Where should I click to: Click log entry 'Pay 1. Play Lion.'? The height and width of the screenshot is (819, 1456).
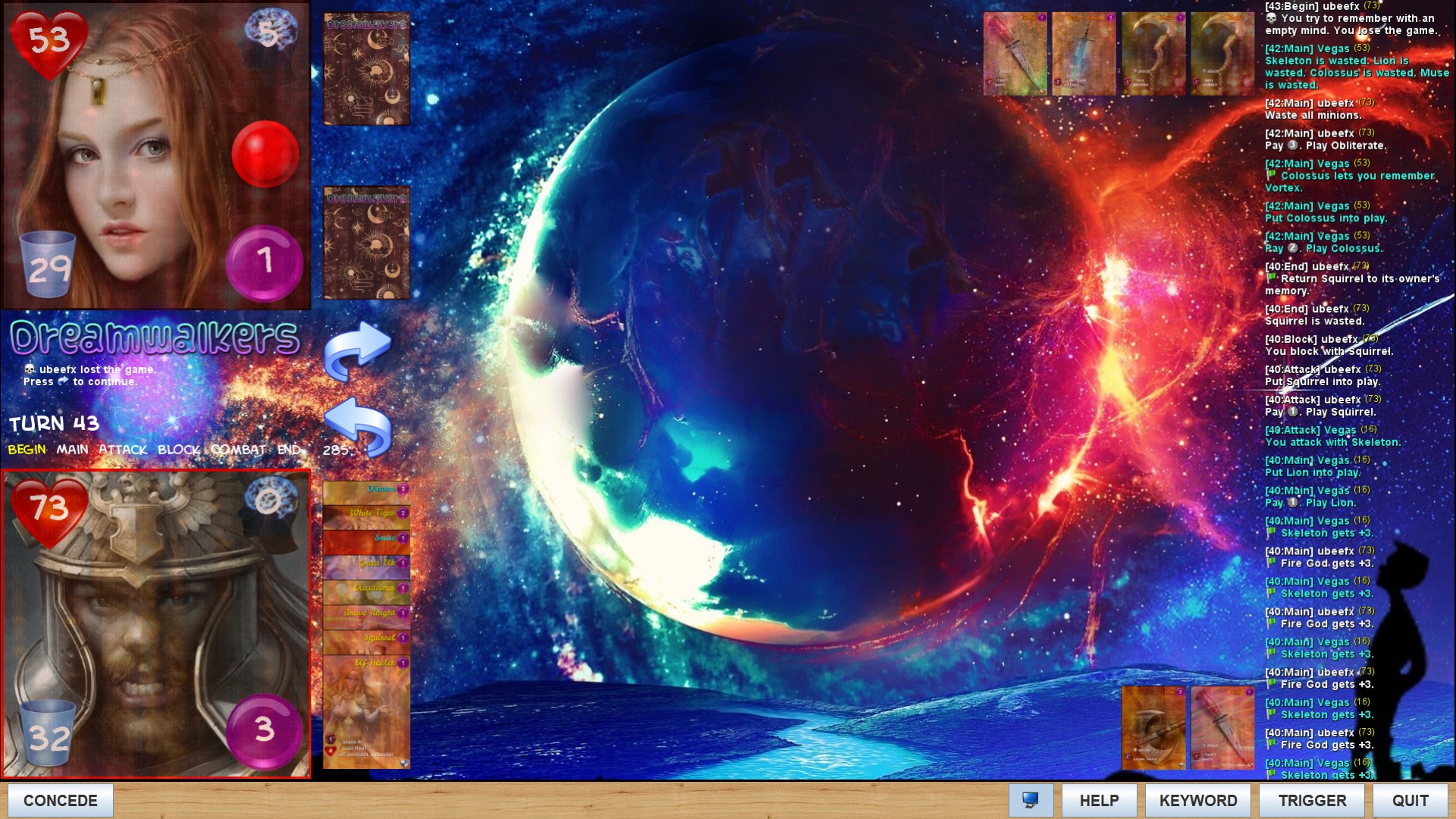tap(1310, 504)
